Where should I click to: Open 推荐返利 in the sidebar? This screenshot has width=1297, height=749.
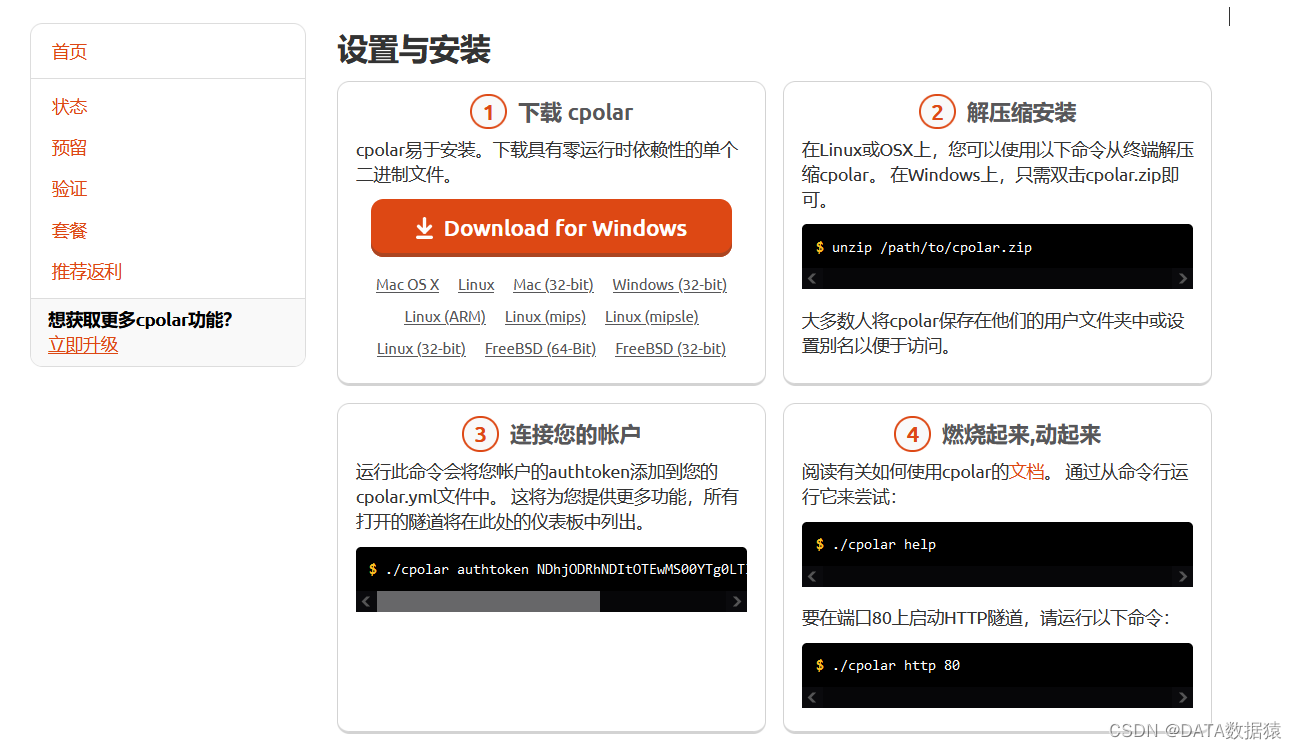[87, 272]
